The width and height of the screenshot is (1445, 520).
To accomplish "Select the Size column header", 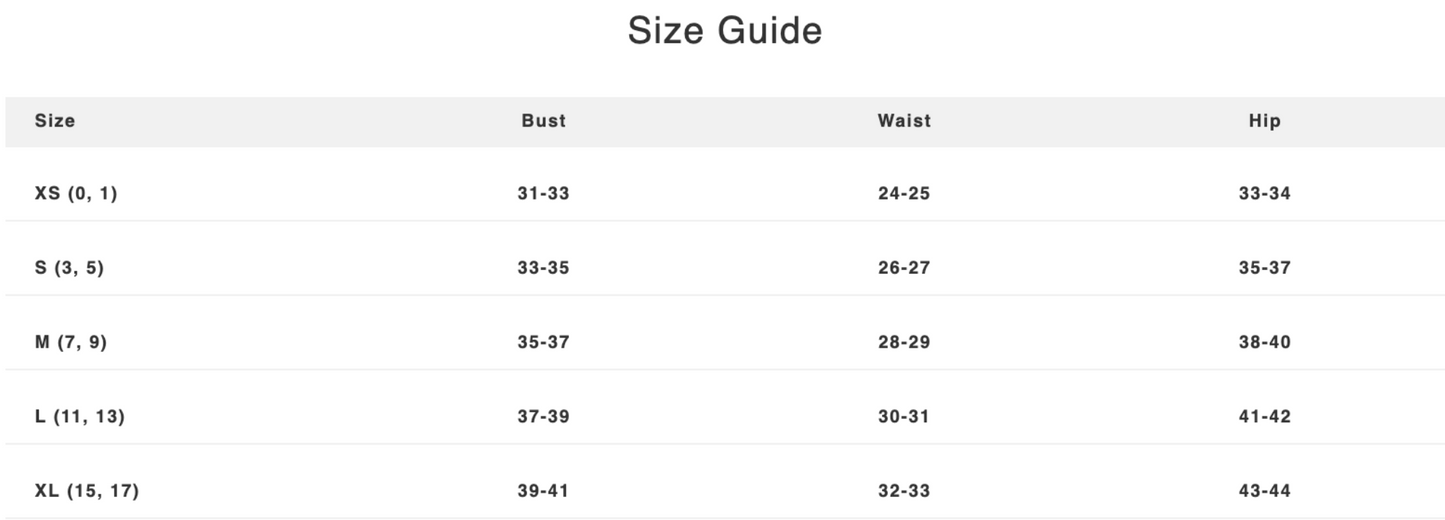I will coord(55,121).
